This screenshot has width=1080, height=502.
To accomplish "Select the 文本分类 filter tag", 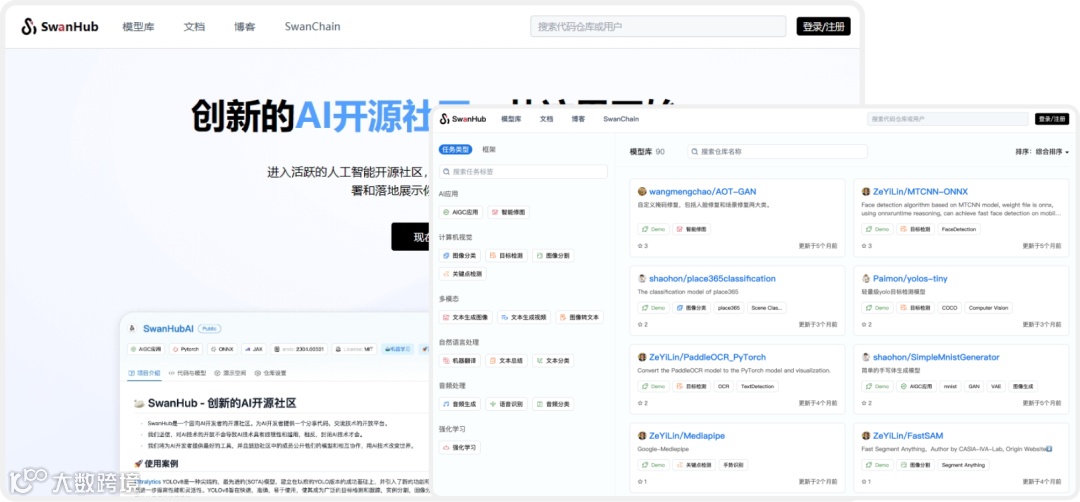I will [x=553, y=360].
